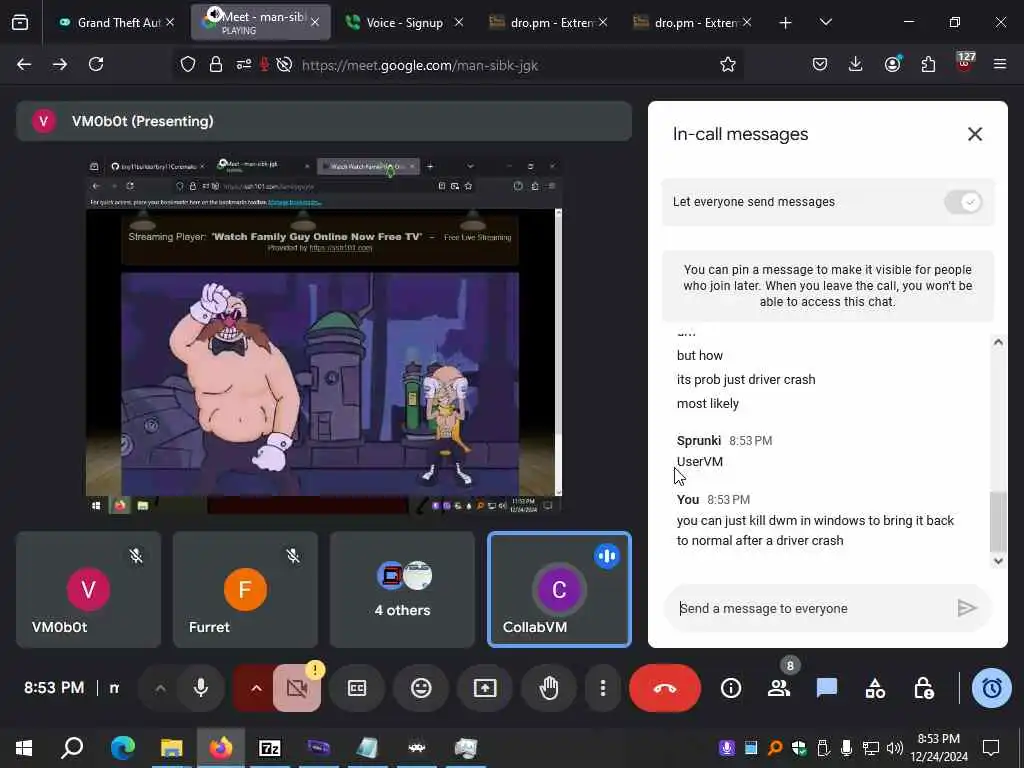The width and height of the screenshot is (1024, 768).
Task: Leave the call with red hang-up button
Action: (665, 688)
